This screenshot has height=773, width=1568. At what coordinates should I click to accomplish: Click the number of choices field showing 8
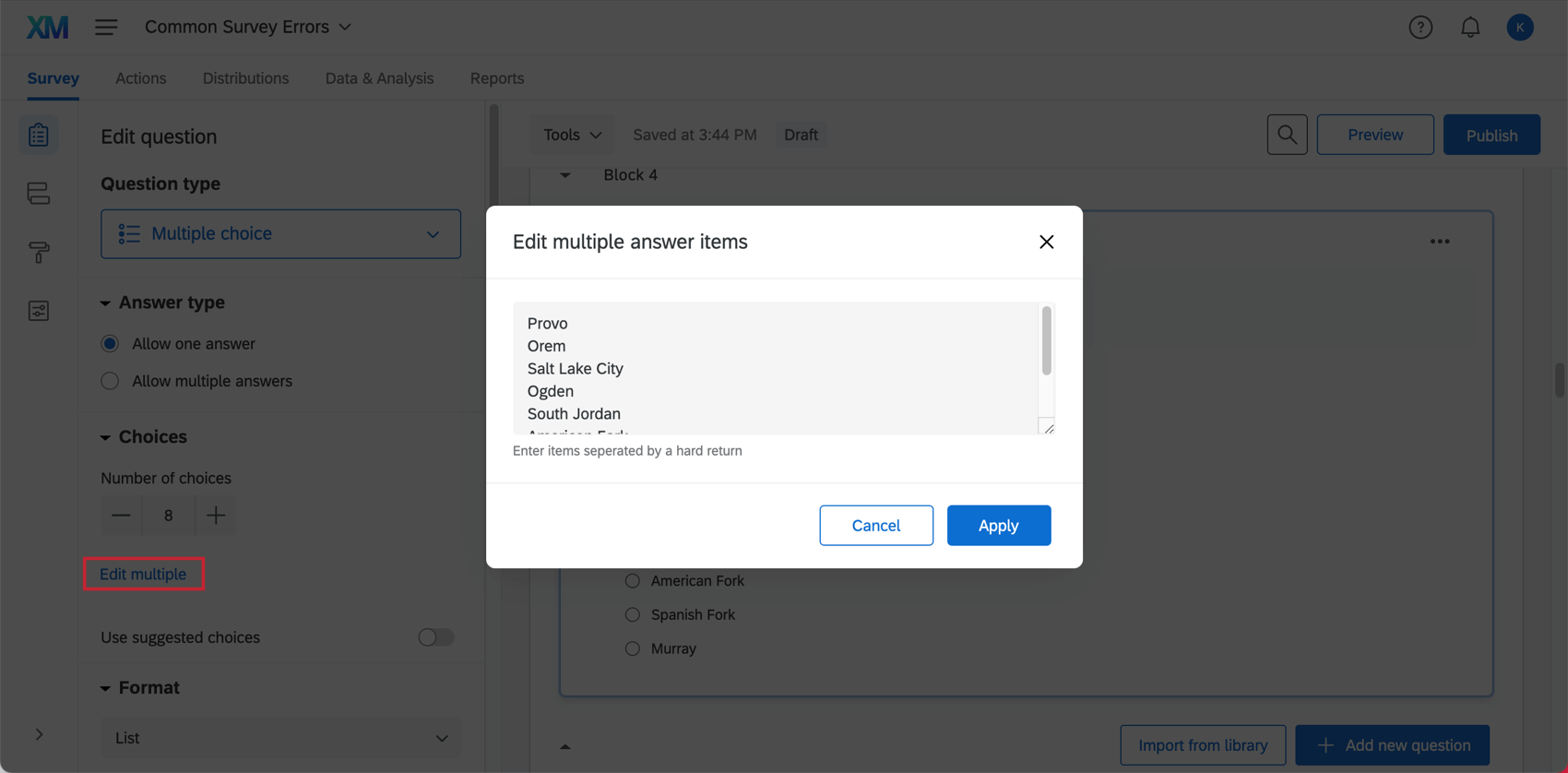(x=168, y=516)
